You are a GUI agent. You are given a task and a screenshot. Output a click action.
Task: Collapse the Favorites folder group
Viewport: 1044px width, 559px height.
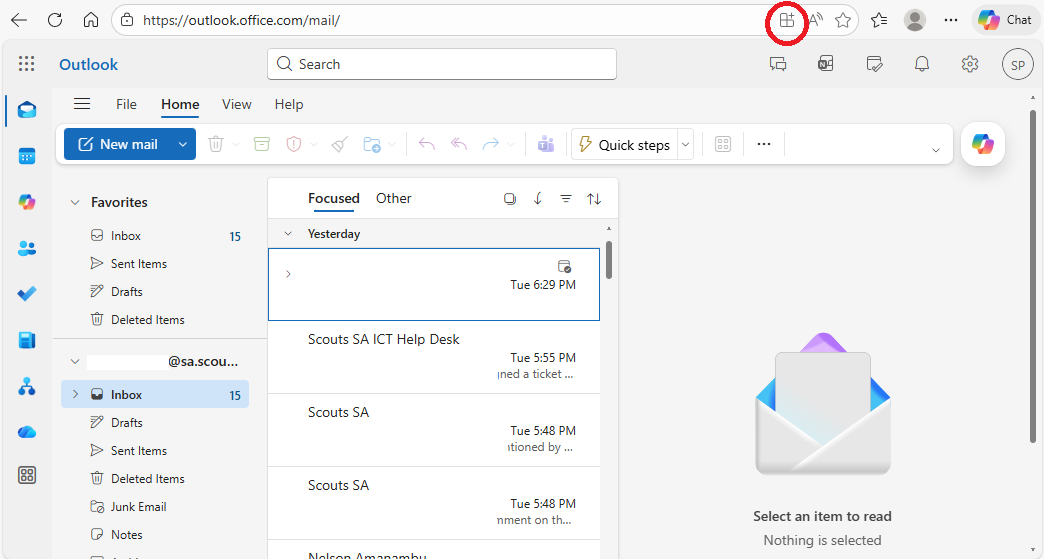pos(75,202)
